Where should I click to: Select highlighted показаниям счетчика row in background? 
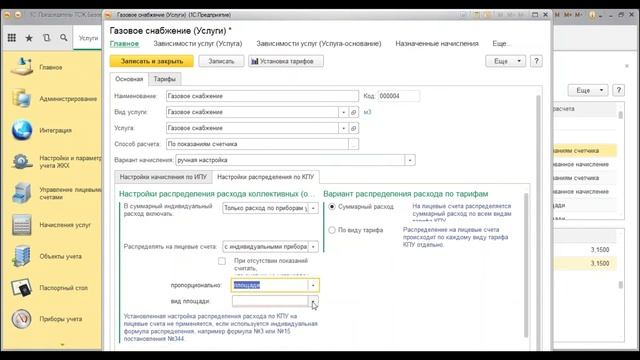(x=584, y=151)
